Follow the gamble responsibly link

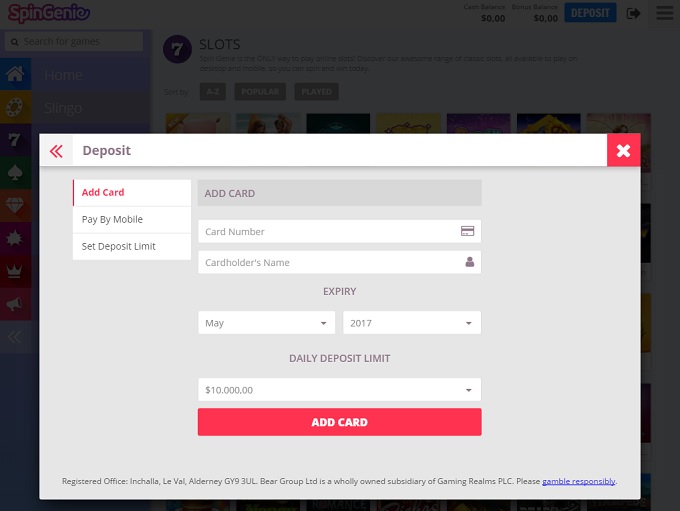tap(579, 481)
